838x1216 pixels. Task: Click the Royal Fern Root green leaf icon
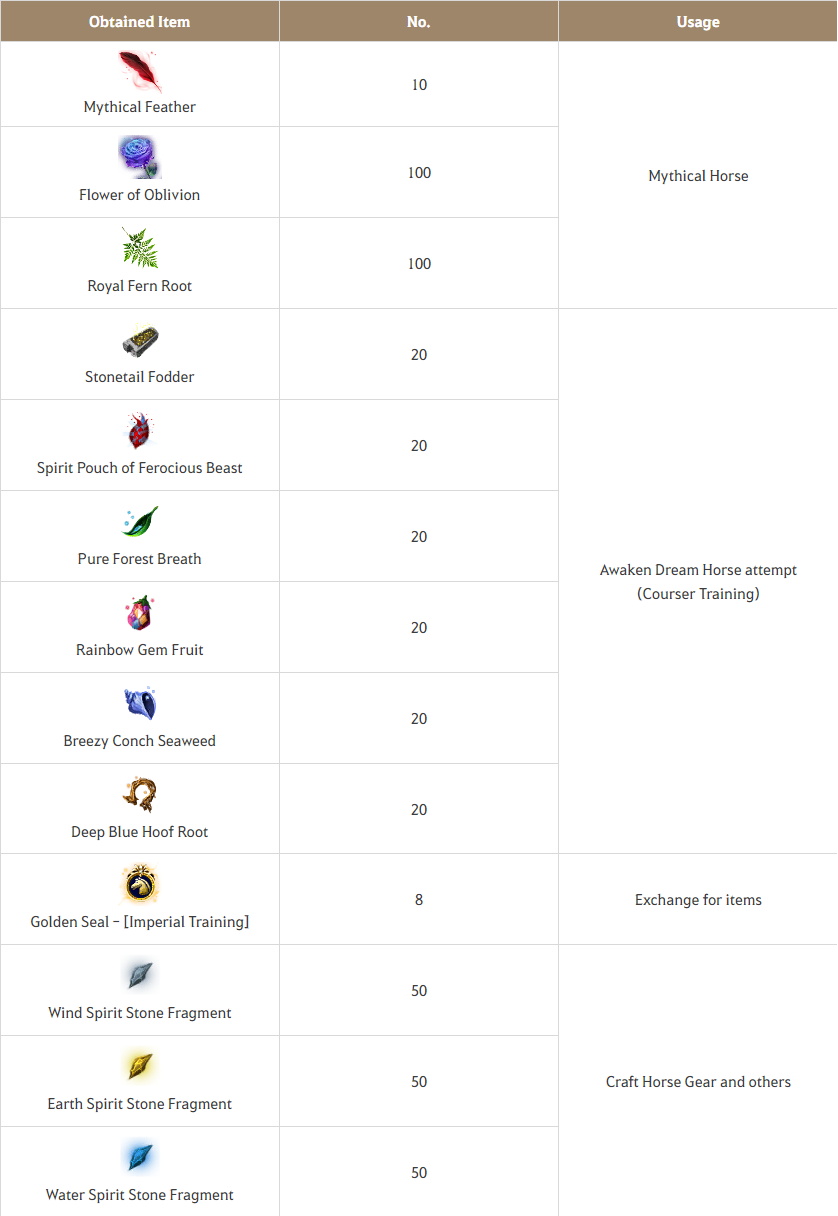point(140,248)
